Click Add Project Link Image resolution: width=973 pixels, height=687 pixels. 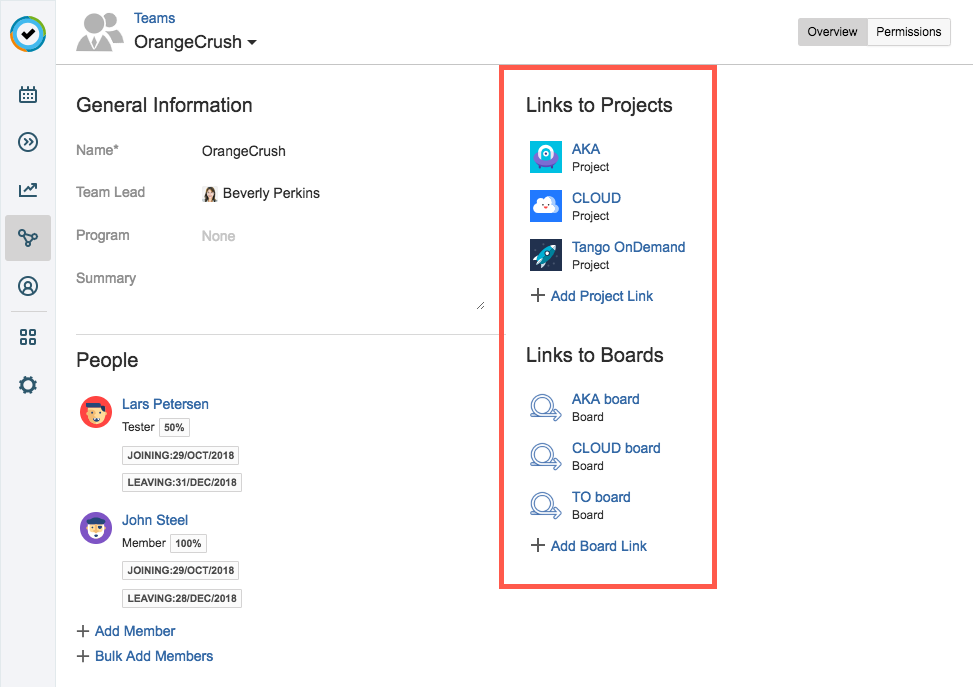click(601, 296)
